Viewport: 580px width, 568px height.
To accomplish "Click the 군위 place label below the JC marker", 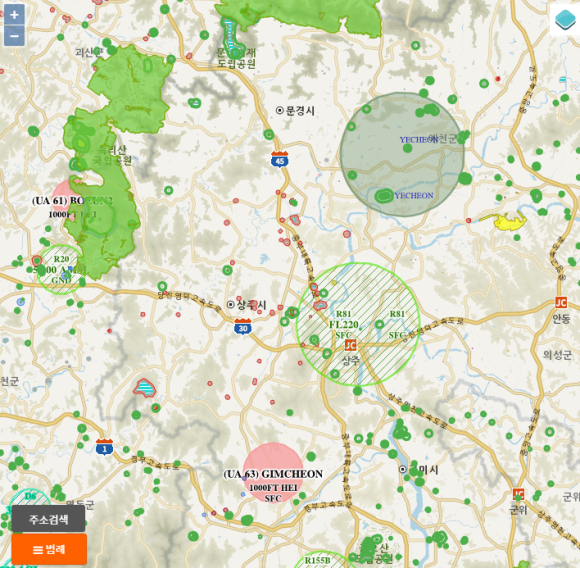I will click(x=518, y=510).
